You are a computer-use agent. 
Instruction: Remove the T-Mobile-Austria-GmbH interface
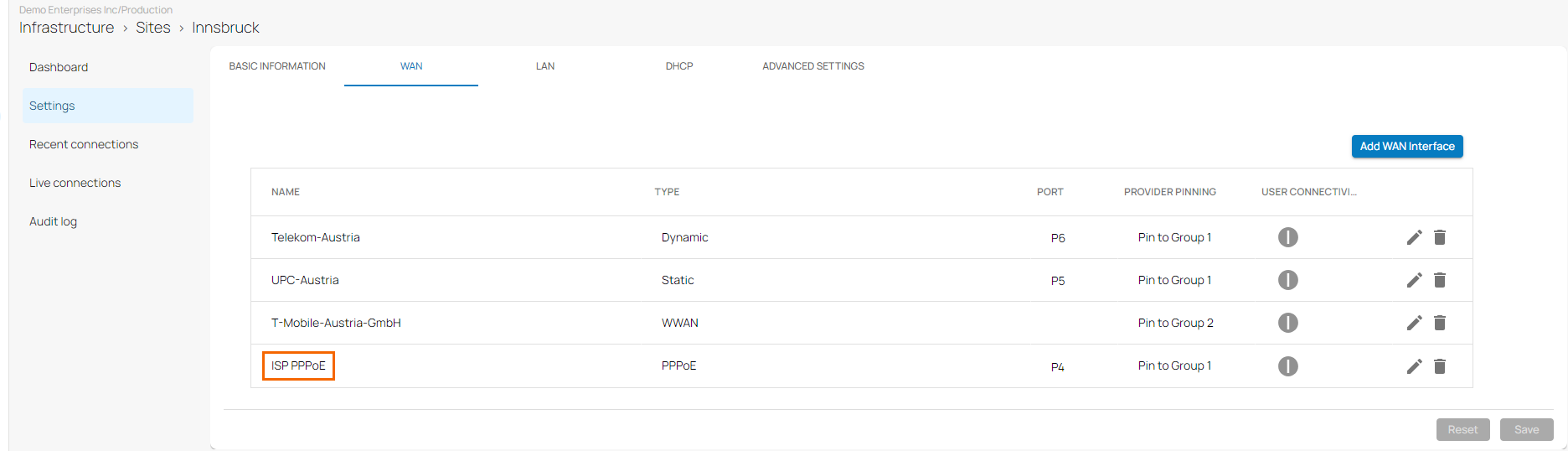[1440, 323]
